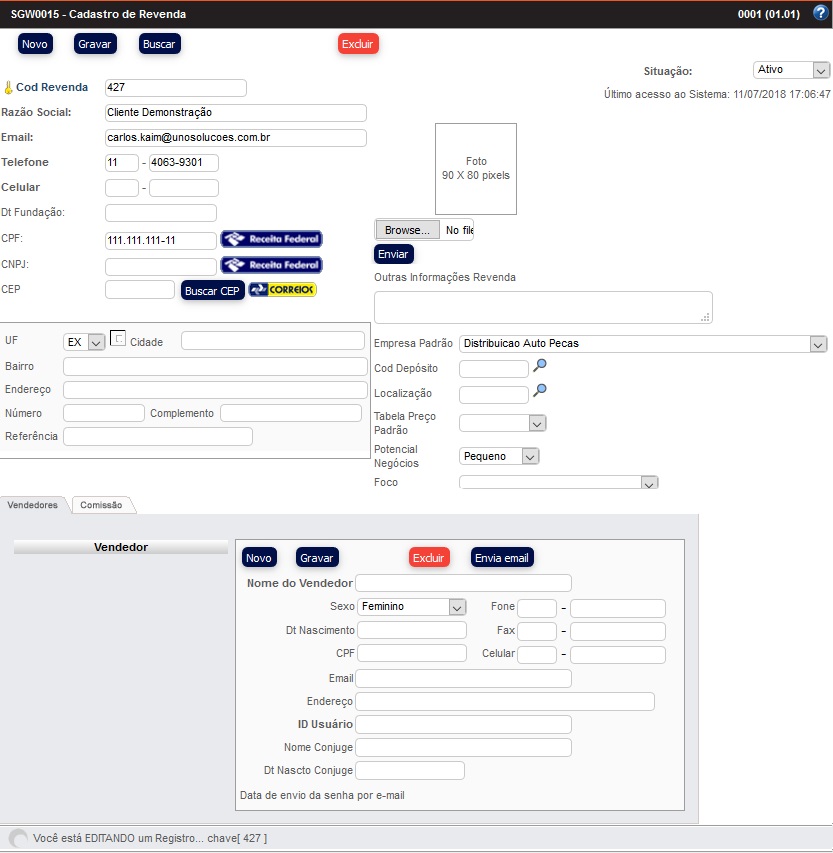Expand the UF state dropdown

(x=84, y=342)
